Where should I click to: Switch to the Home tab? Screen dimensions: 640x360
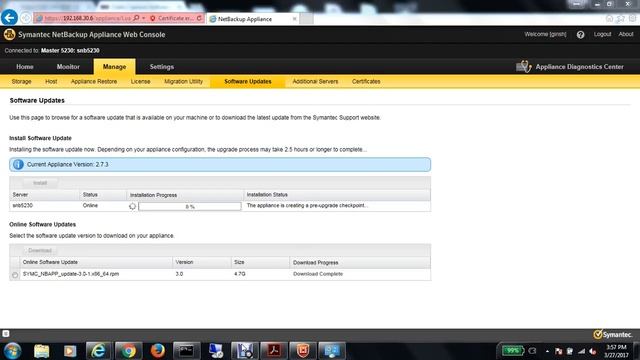24,67
